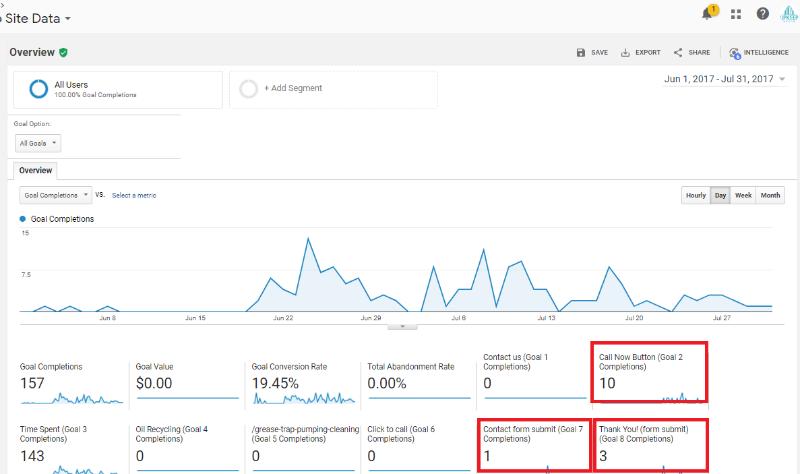
Task: Click the SHARE button label
Action: [x=699, y=53]
